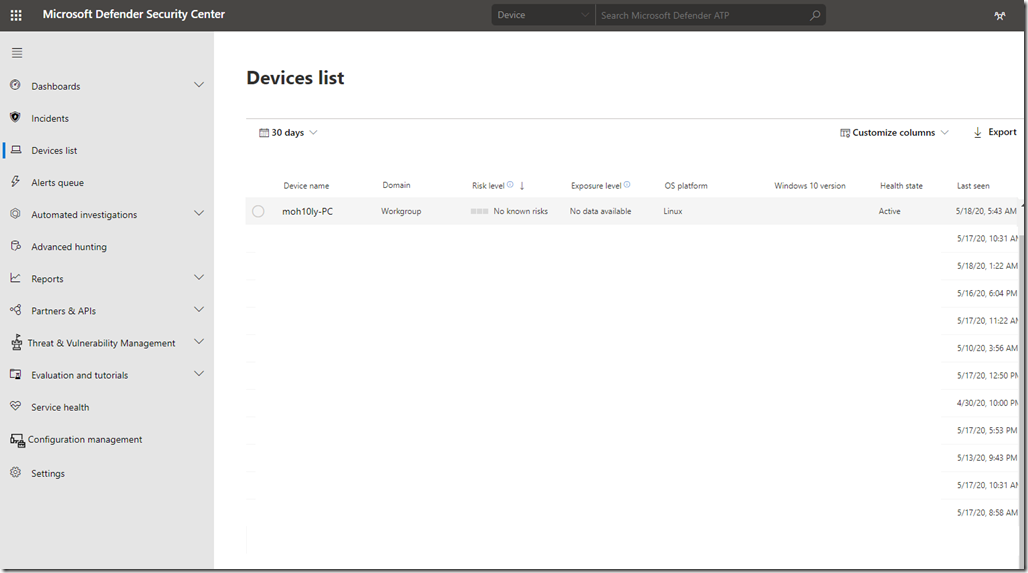Viewport: 1028px width, 573px height.
Task: Open Configuration management in the sidebar
Action: (85, 440)
